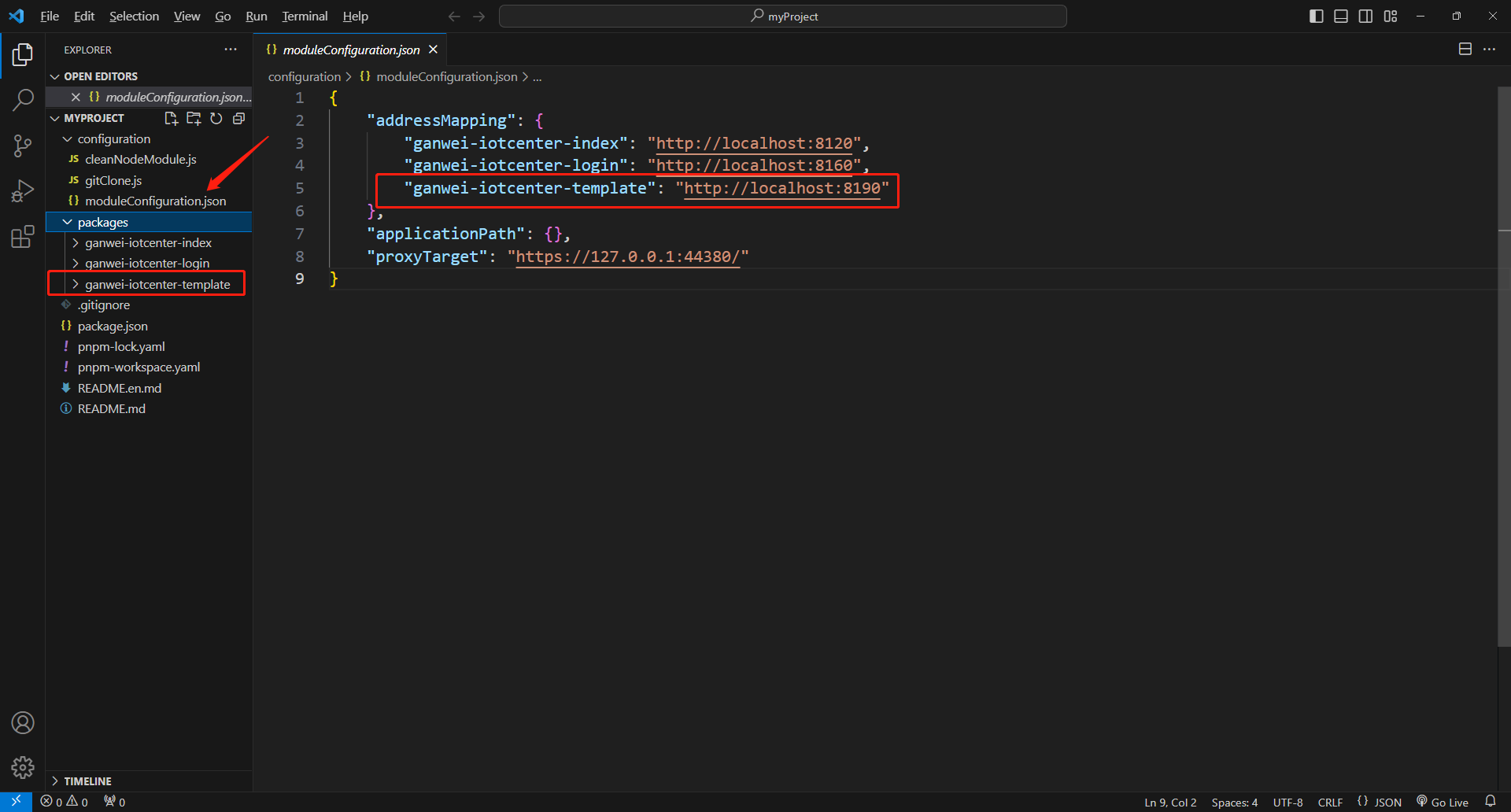The width and height of the screenshot is (1511, 812).
Task: Open the Run and Debug view
Action: 23,191
